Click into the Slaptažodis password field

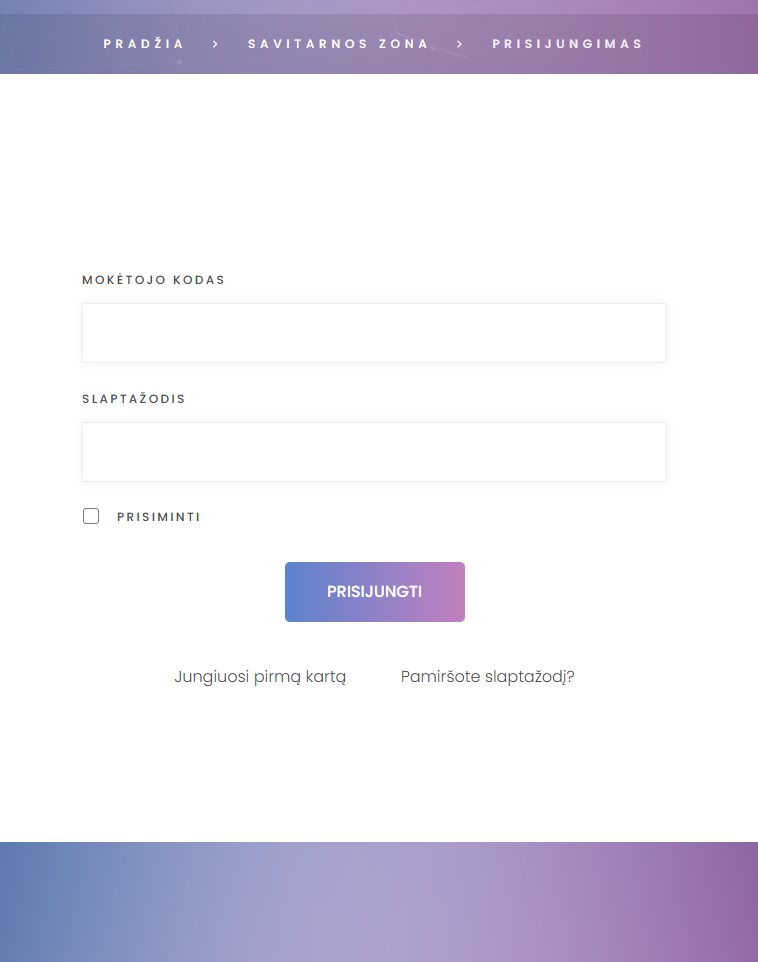374,452
